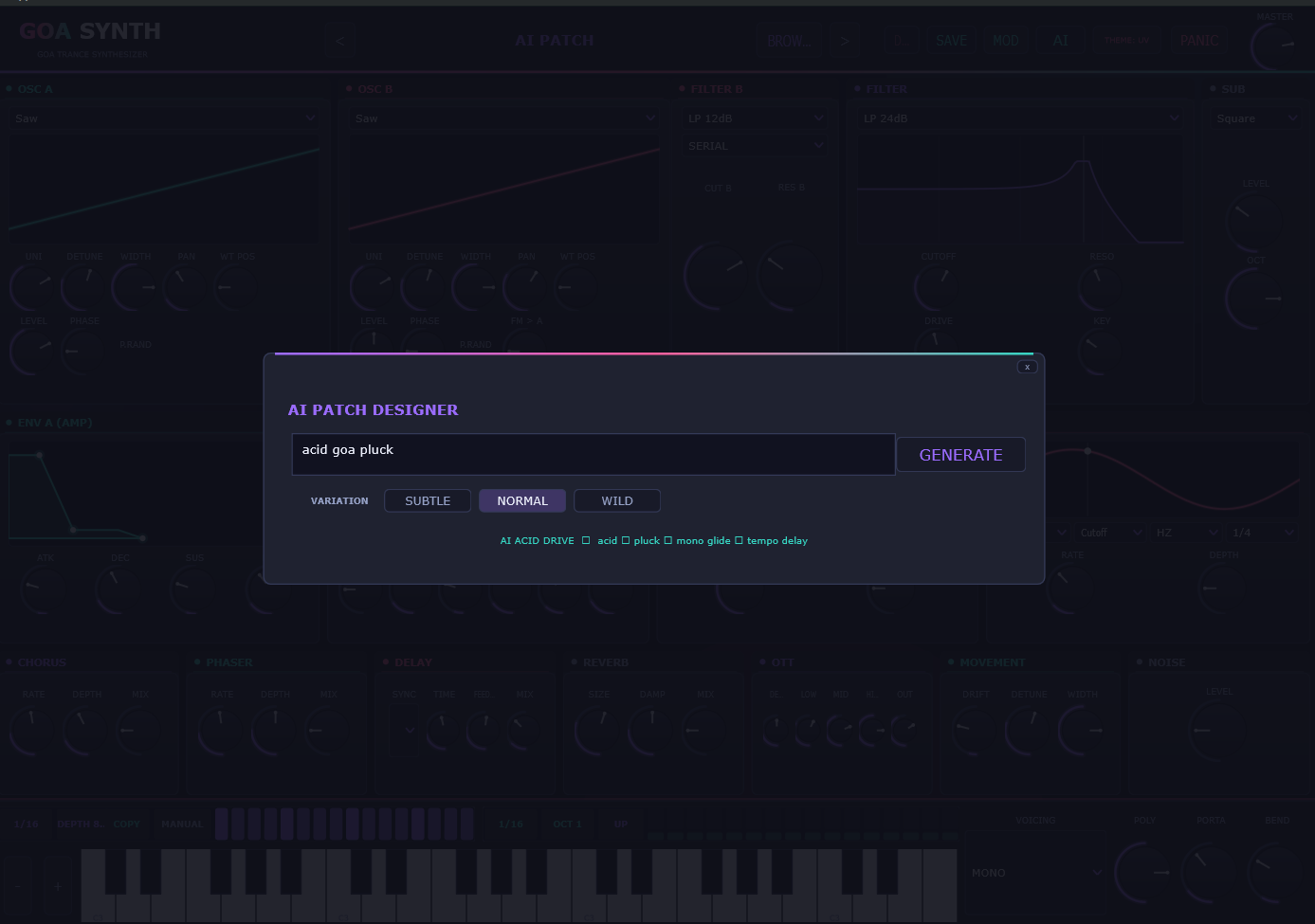Click the SAVE button in top bar
The width and height of the screenshot is (1315, 924).
click(951, 41)
